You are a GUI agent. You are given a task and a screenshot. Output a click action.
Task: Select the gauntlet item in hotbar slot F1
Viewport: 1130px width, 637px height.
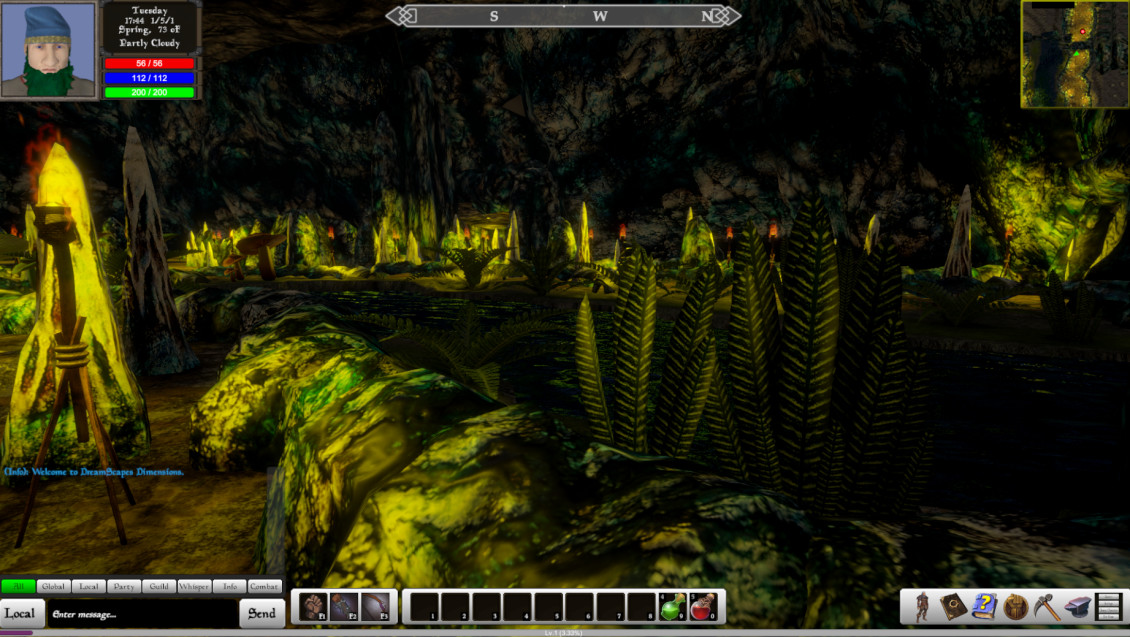(x=311, y=607)
